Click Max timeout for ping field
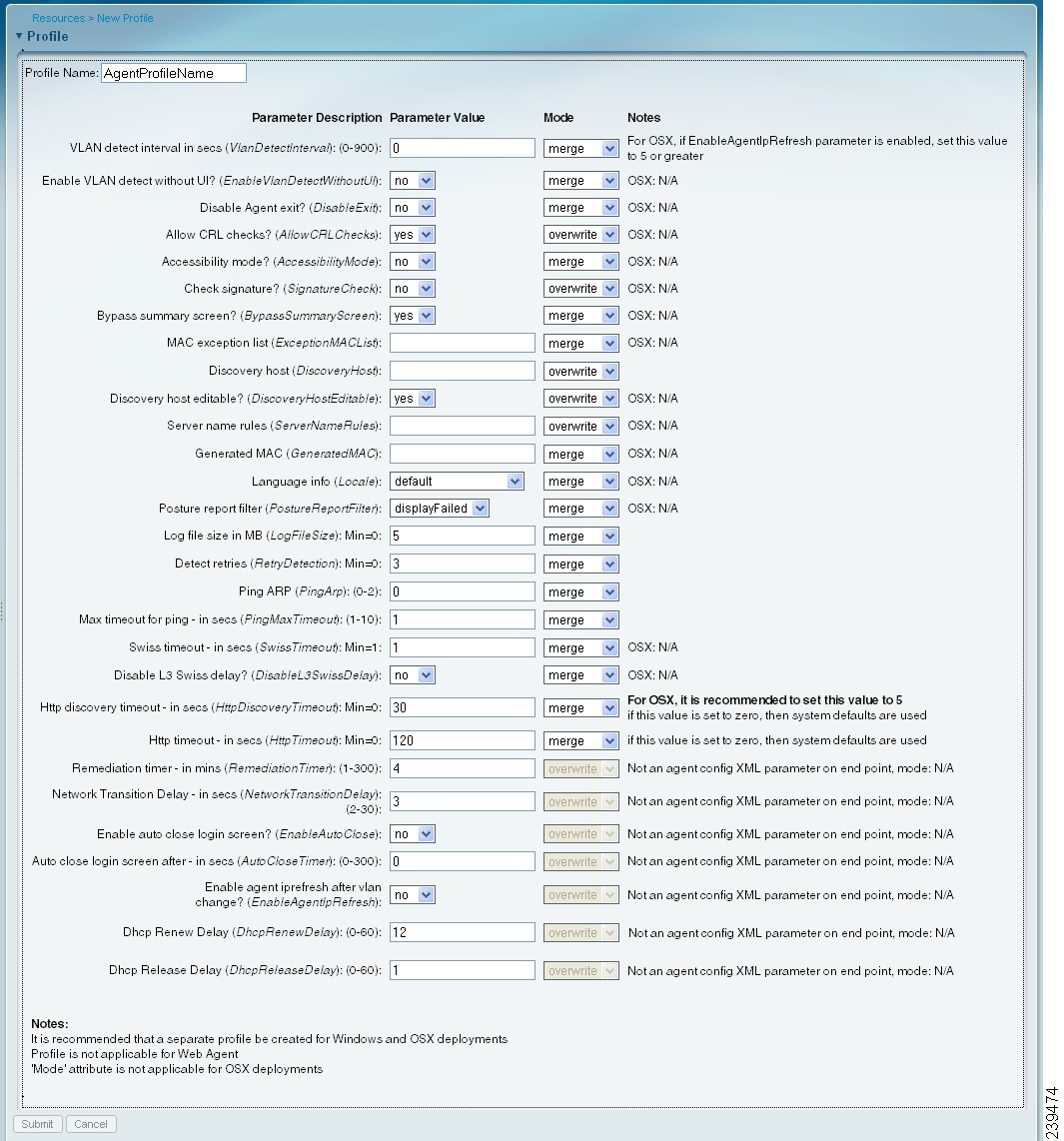The width and height of the screenshot is (1064, 1141). click(x=463, y=619)
